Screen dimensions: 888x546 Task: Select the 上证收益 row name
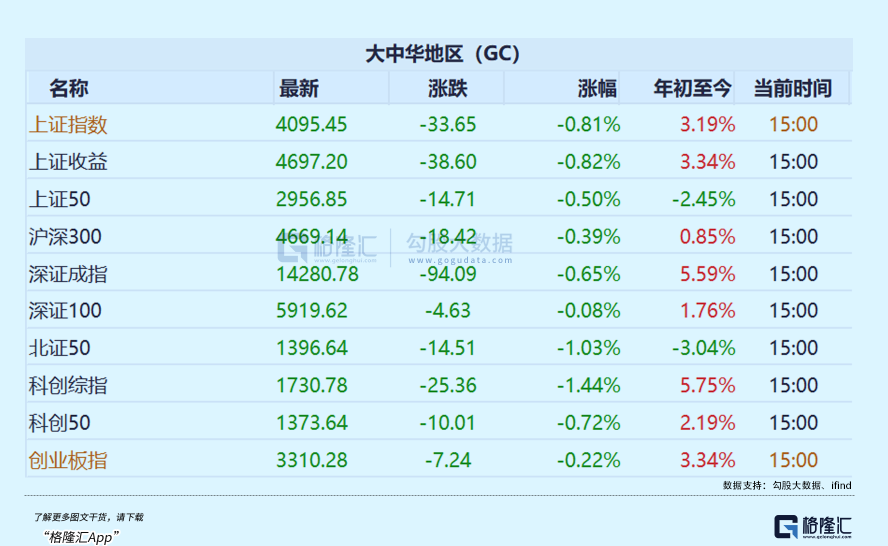tap(69, 162)
